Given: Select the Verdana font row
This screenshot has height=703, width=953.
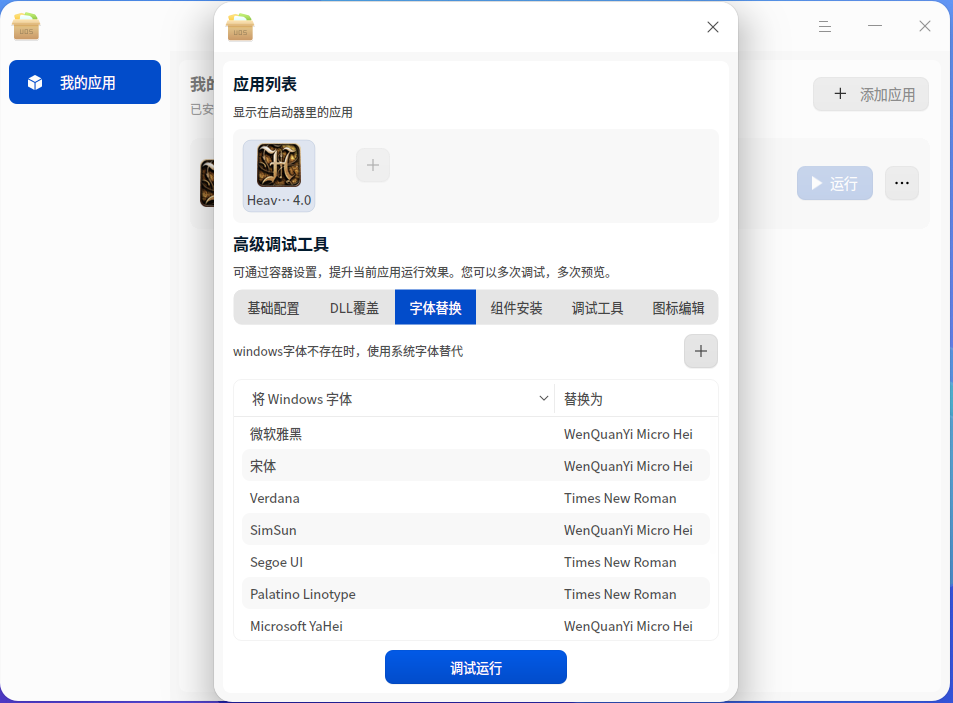Looking at the screenshot, I should pos(476,498).
